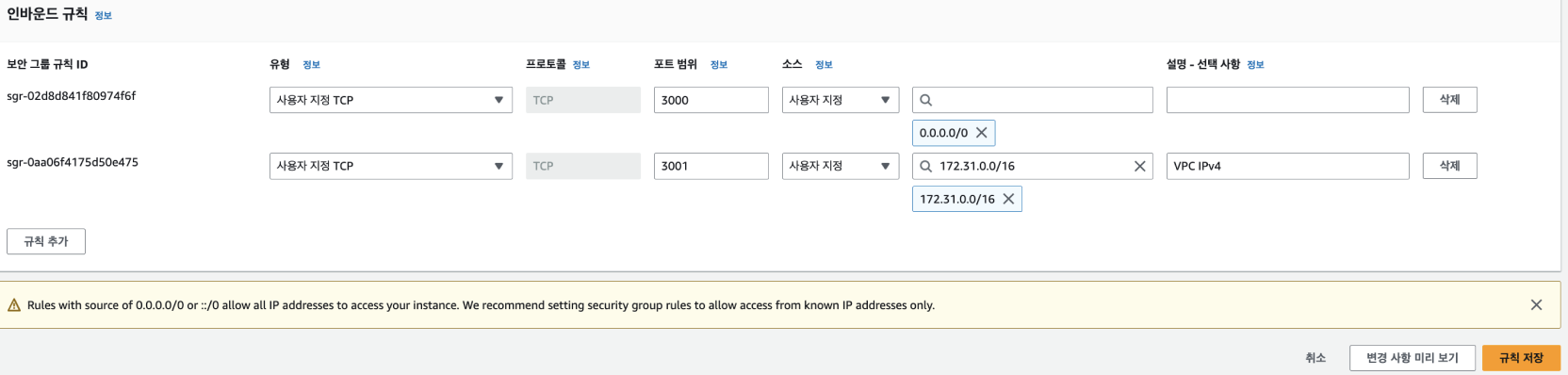Expand 소스 dropdown for first rule
This screenshot has height=375, width=1568.
(x=841, y=100)
